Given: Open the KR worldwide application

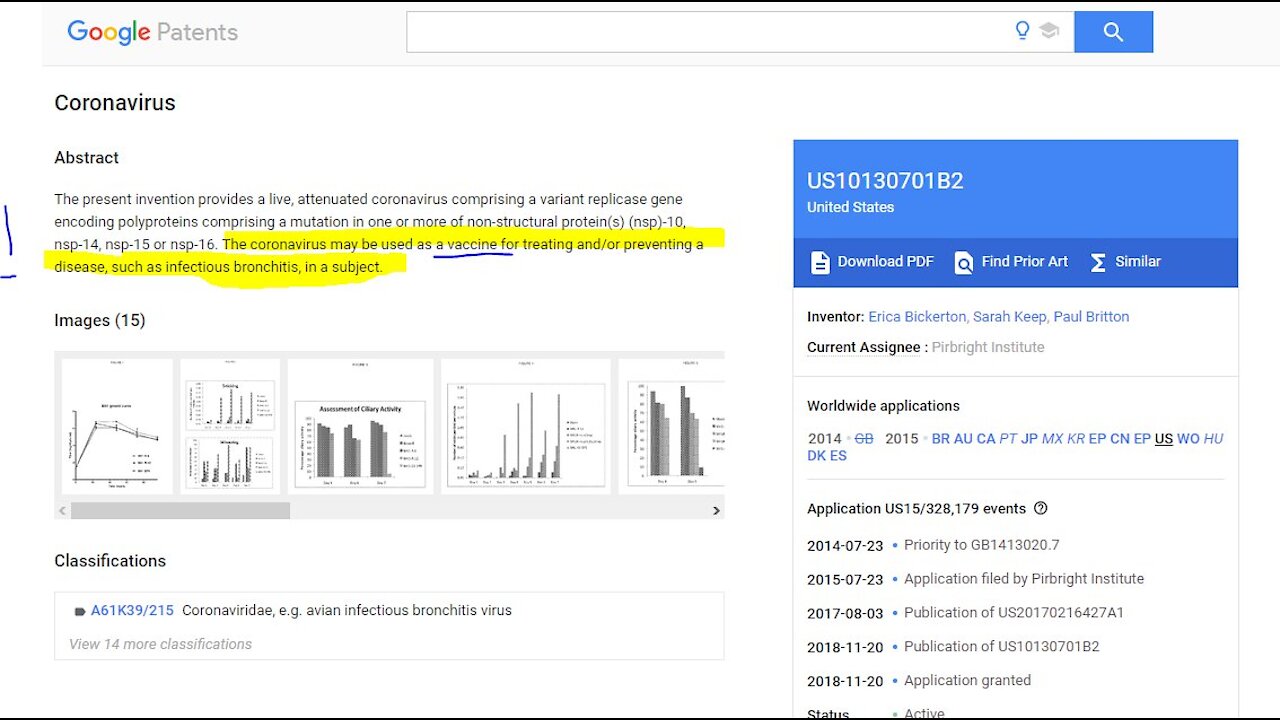Looking at the screenshot, I should 1076,439.
